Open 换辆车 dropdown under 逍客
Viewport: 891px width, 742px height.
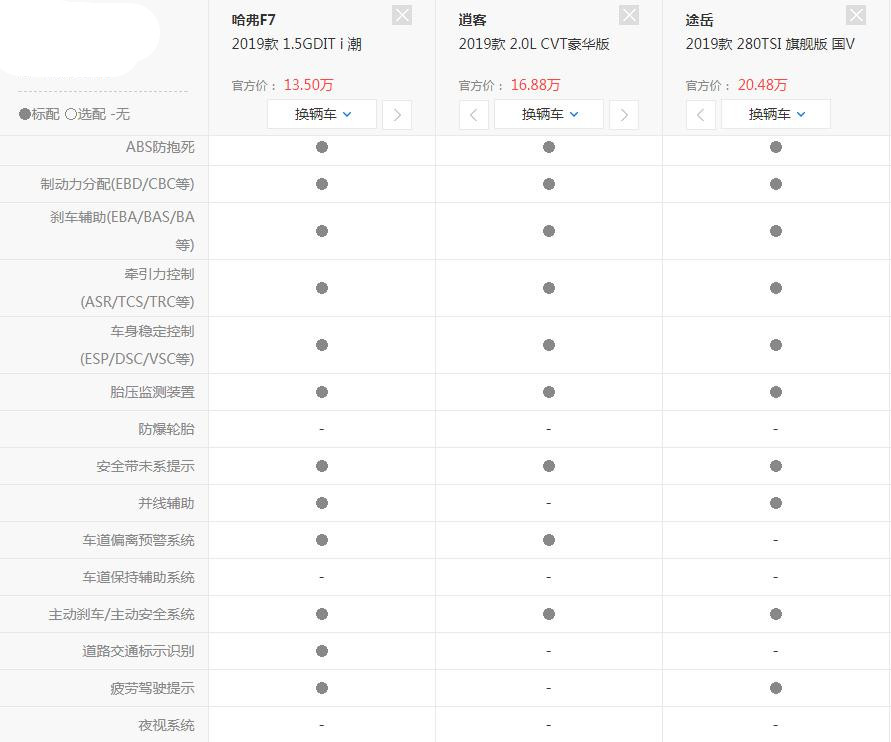click(549, 114)
